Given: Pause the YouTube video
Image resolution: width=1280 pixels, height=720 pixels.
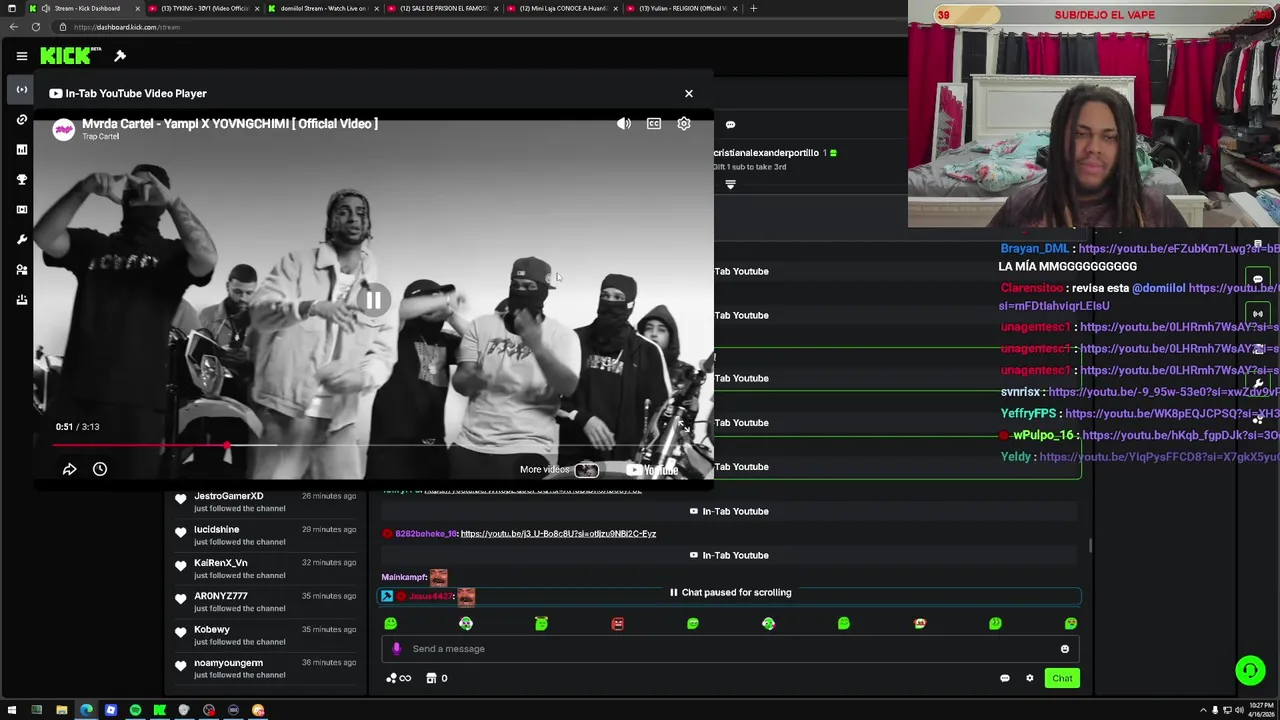Looking at the screenshot, I should pyautogui.click(x=373, y=300).
